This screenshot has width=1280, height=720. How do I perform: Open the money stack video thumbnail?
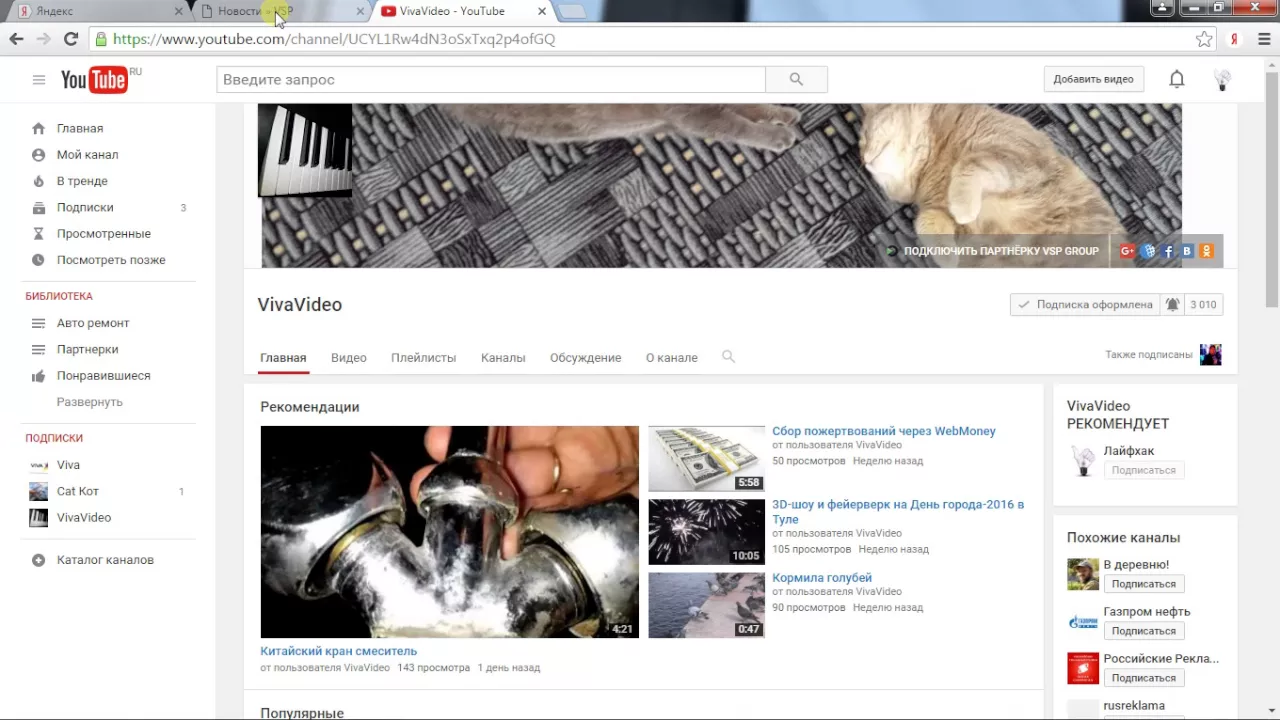[x=706, y=459]
